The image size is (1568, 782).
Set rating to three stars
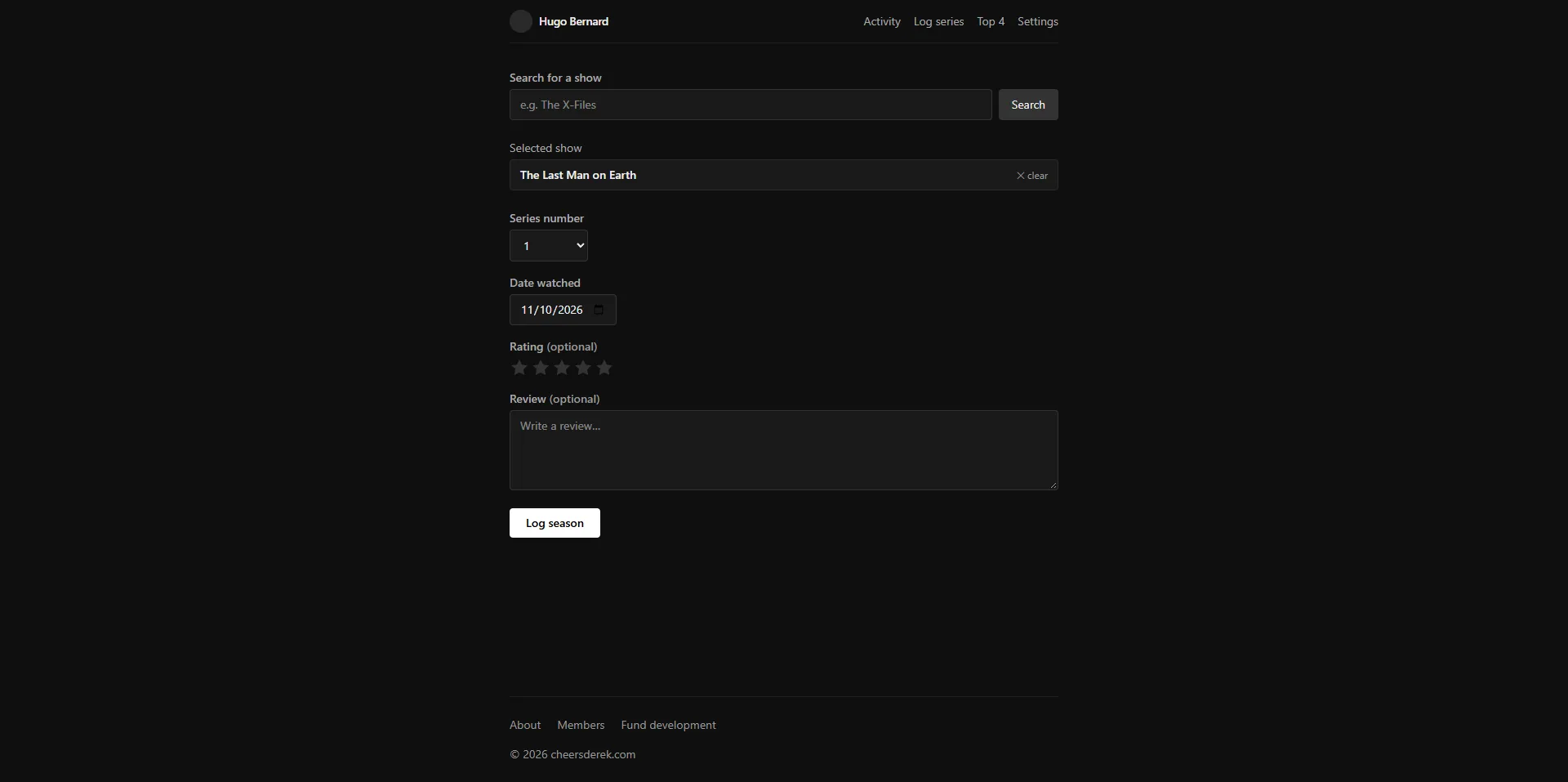561,368
